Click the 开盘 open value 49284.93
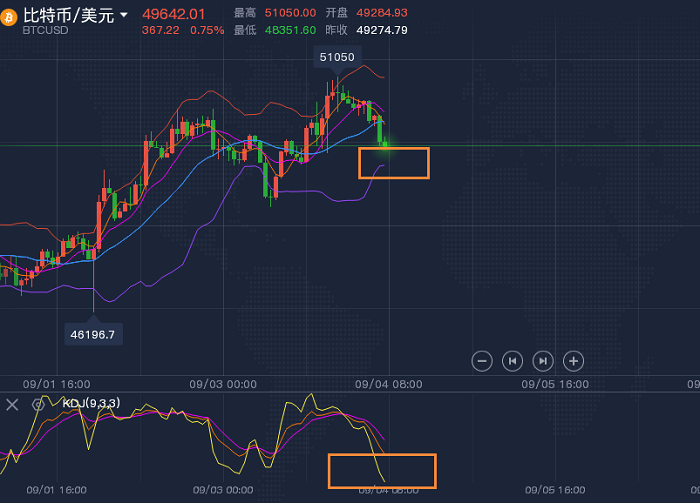This screenshot has width=700, height=503. pyautogui.click(x=381, y=13)
